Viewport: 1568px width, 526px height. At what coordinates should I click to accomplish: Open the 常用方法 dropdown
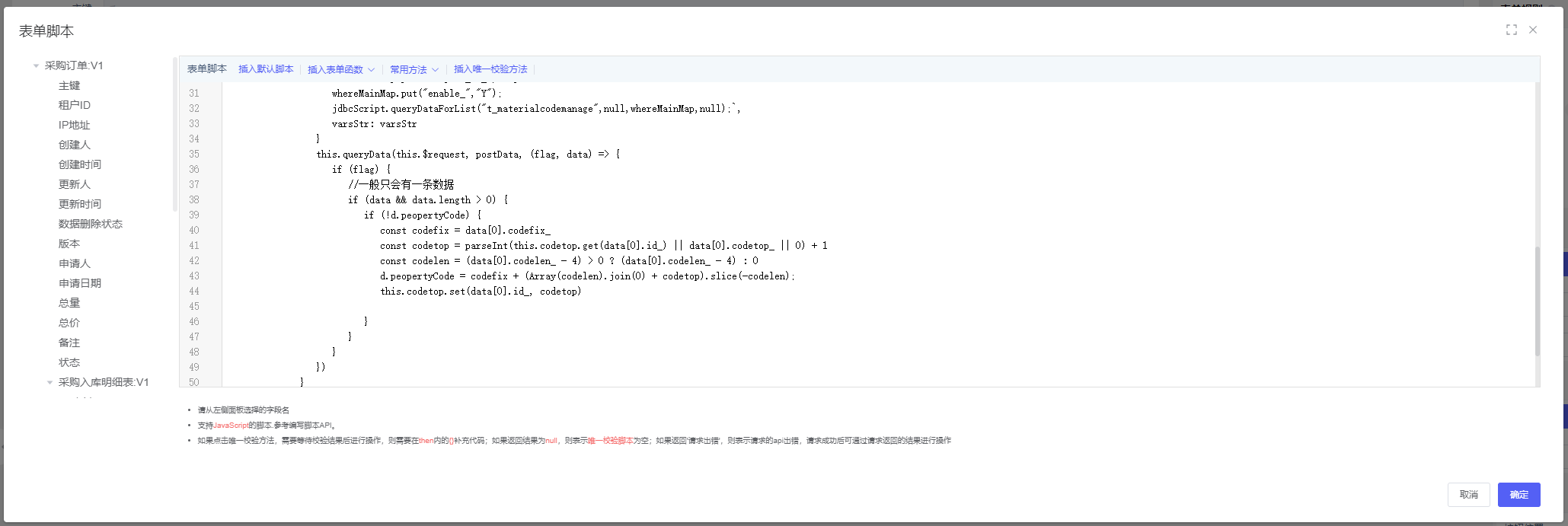(414, 69)
